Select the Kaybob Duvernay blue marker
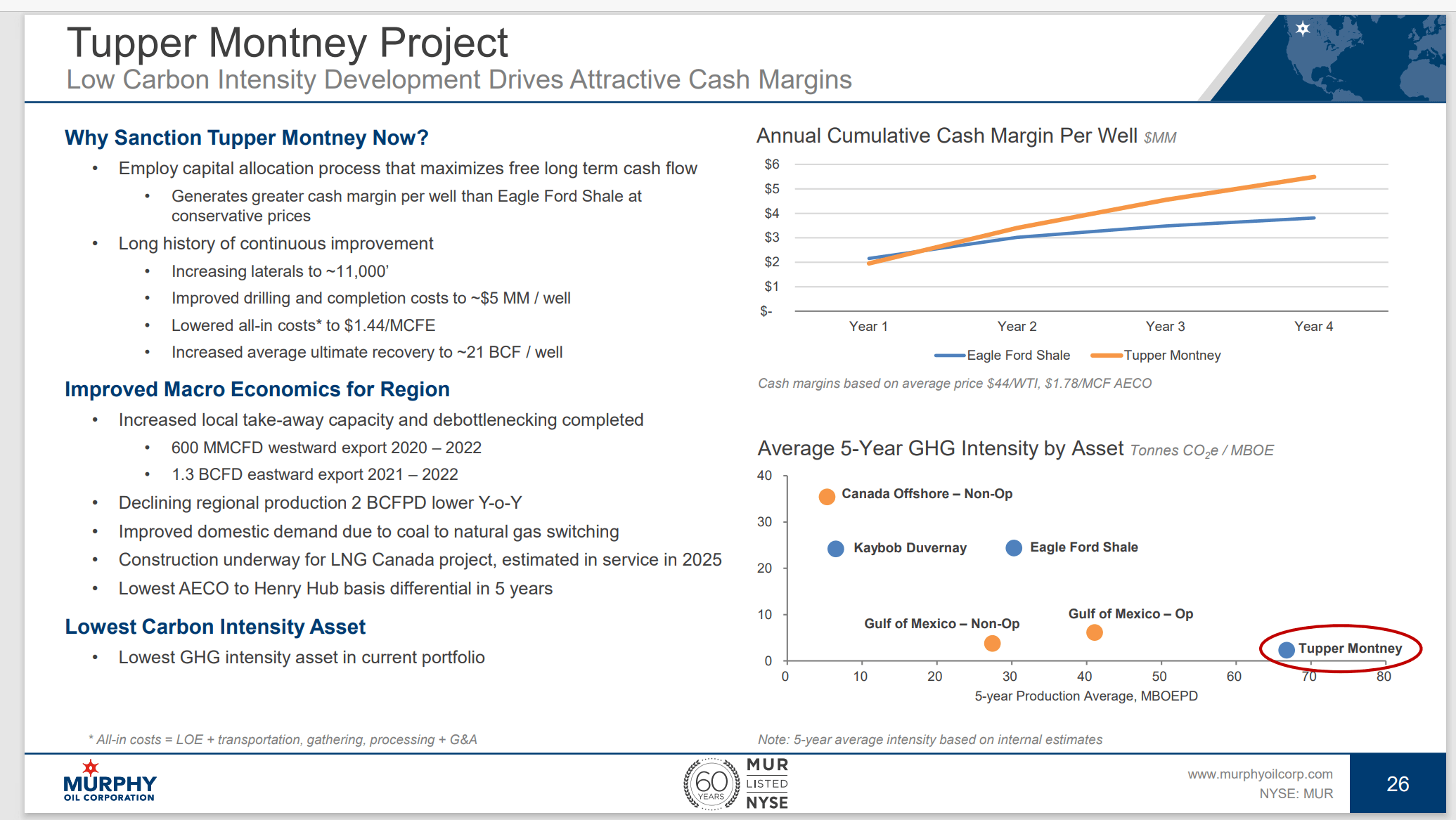 coord(835,547)
